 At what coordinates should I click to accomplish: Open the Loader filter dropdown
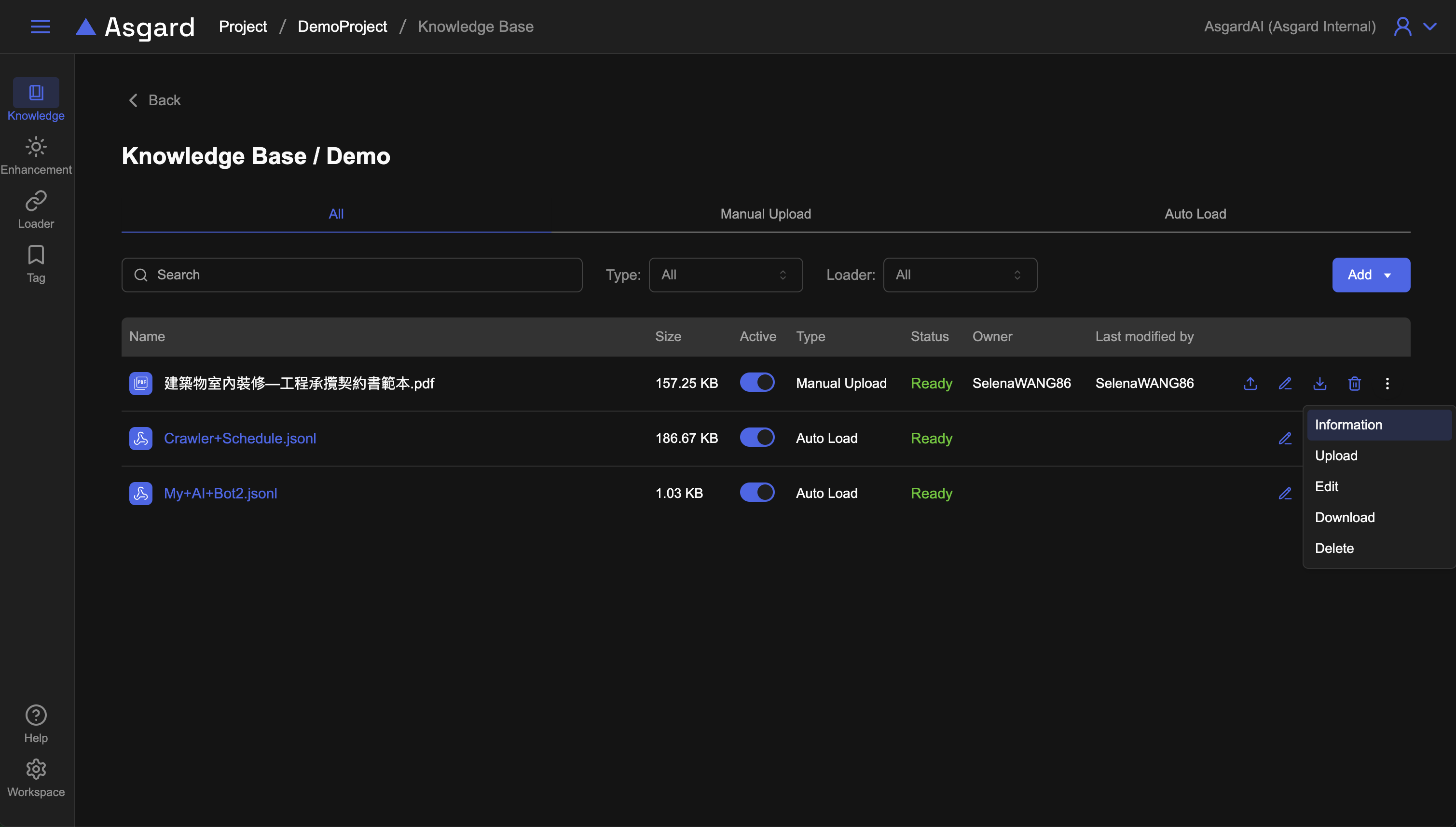pyautogui.click(x=960, y=275)
